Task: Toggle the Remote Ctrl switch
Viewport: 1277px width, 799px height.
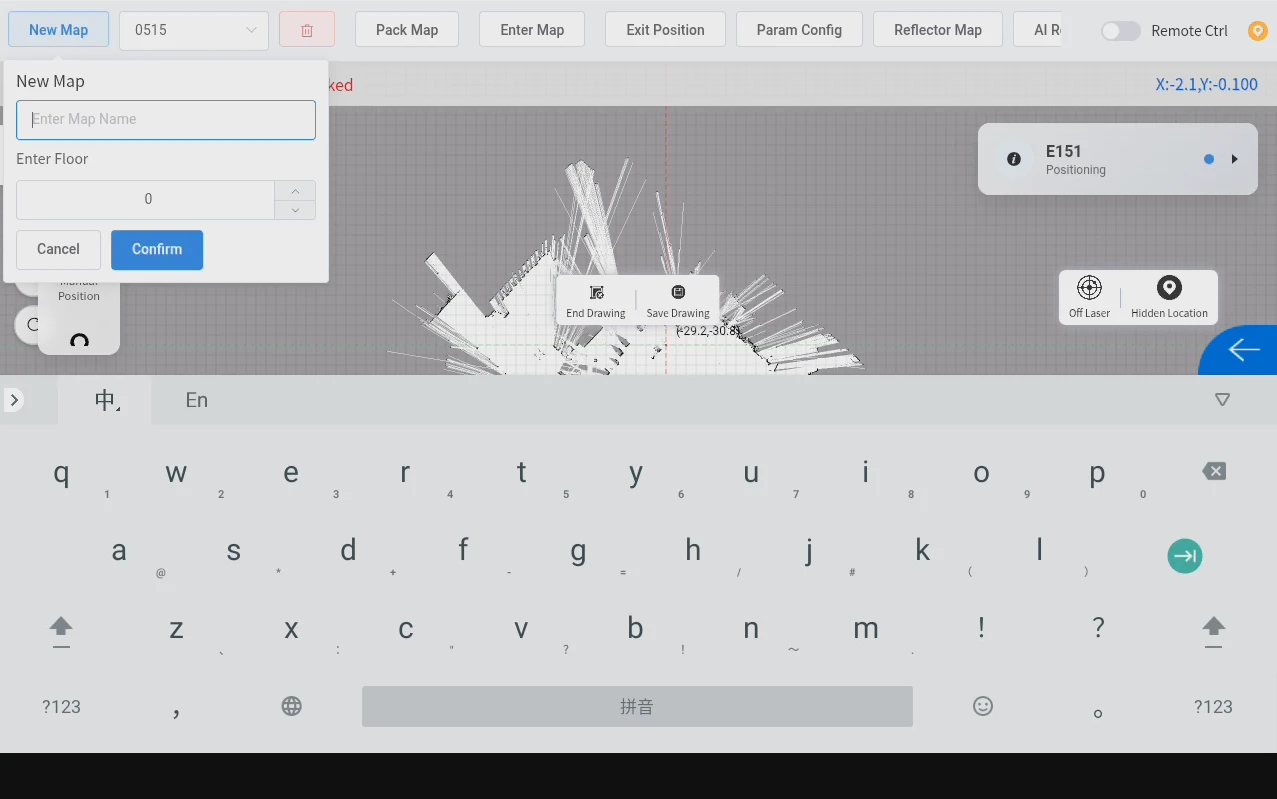Action: pyautogui.click(x=1121, y=31)
